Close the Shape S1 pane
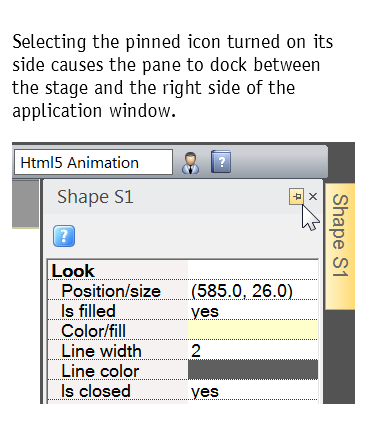The image size is (366, 422). point(313,197)
